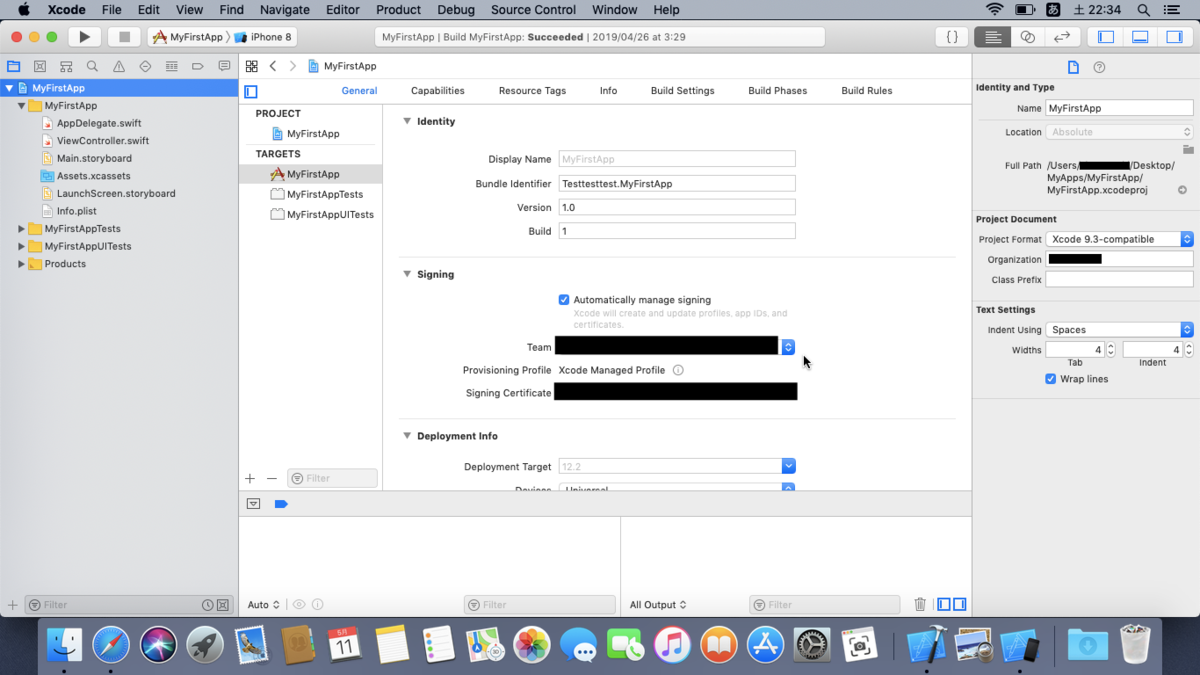
Task: Open the Info tab
Action: (608, 91)
